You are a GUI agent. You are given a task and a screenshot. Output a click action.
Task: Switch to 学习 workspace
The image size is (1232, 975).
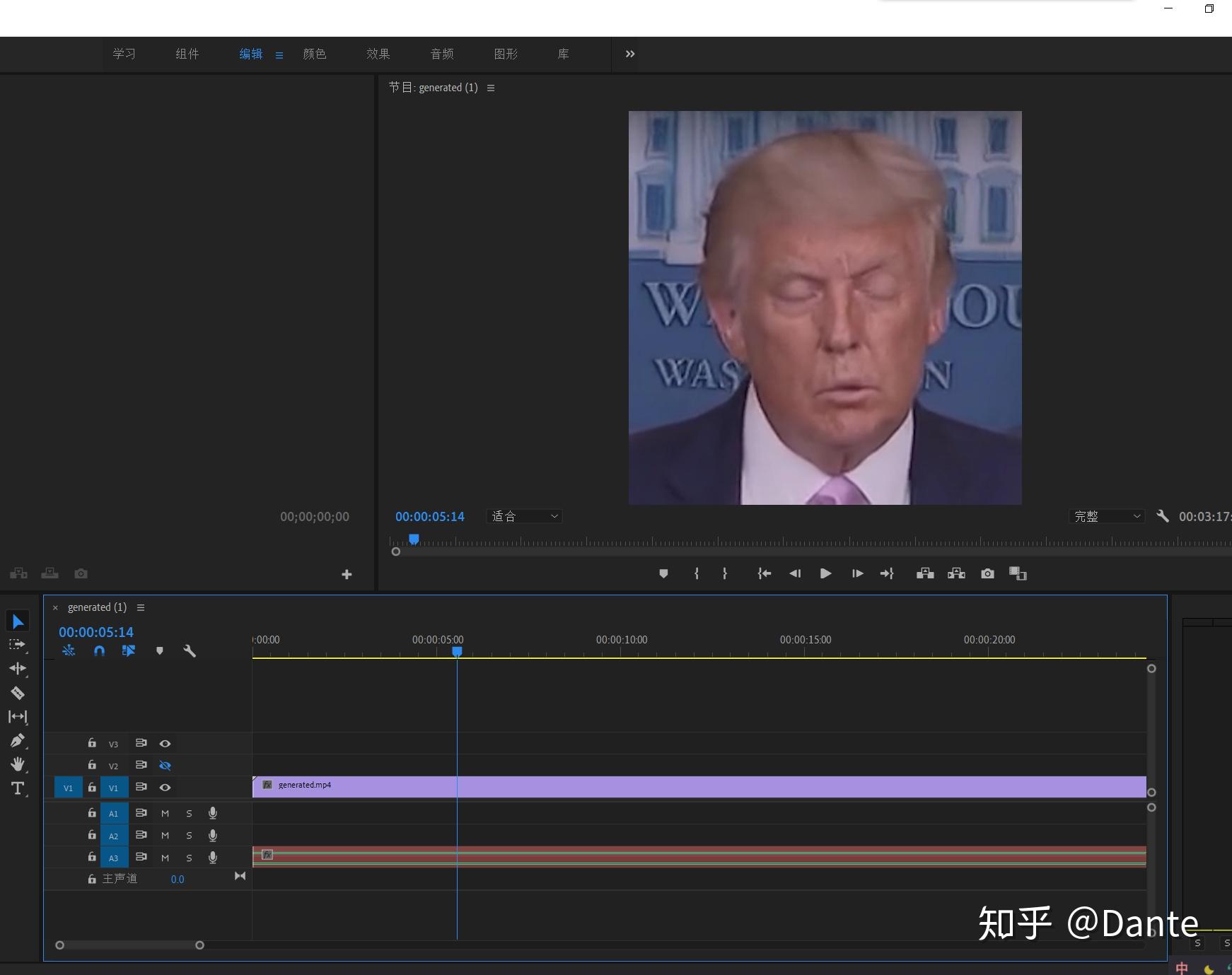click(x=124, y=54)
